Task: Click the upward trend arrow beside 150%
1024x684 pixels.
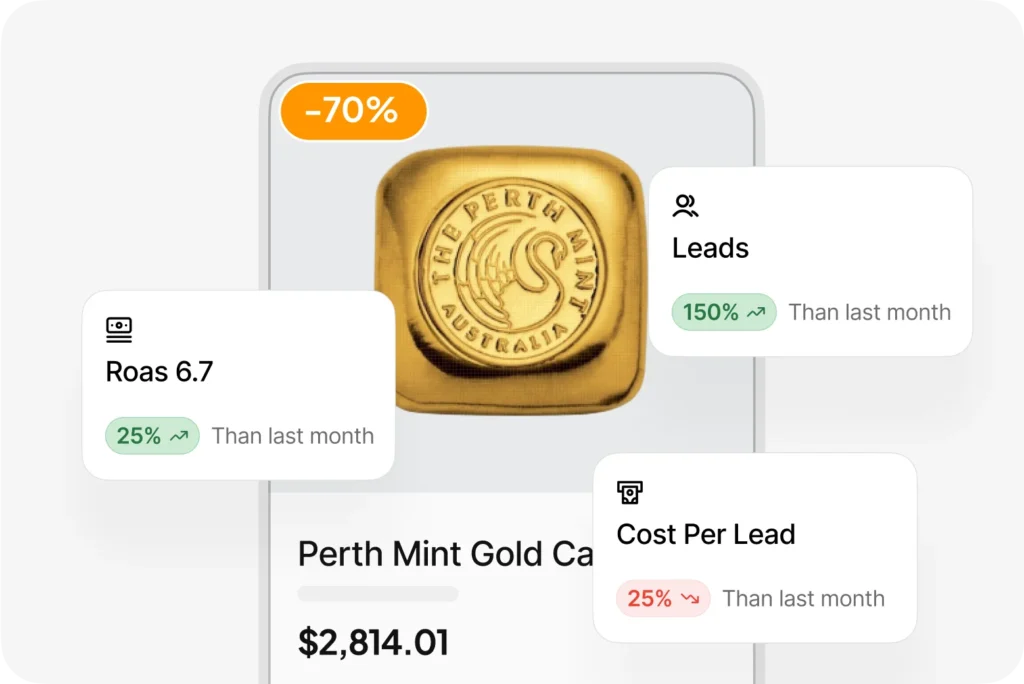Action: (757, 313)
